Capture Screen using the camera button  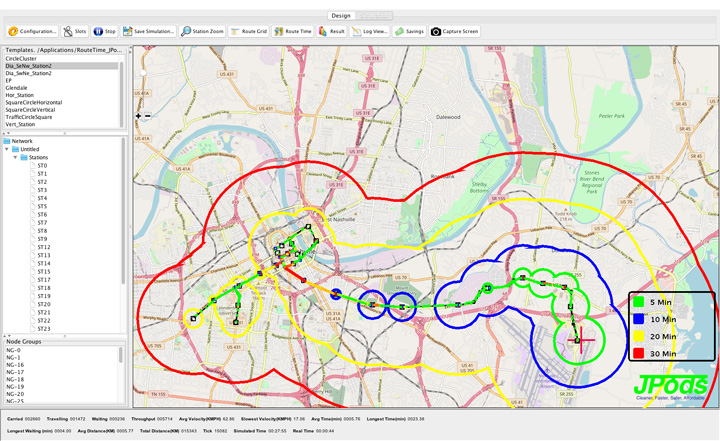pyautogui.click(x=456, y=32)
